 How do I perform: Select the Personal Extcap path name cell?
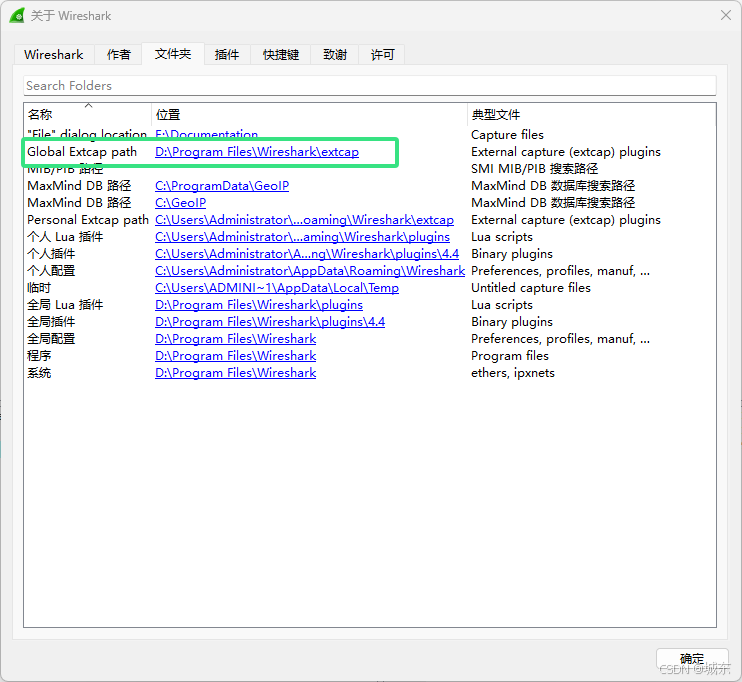coord(88,220)
